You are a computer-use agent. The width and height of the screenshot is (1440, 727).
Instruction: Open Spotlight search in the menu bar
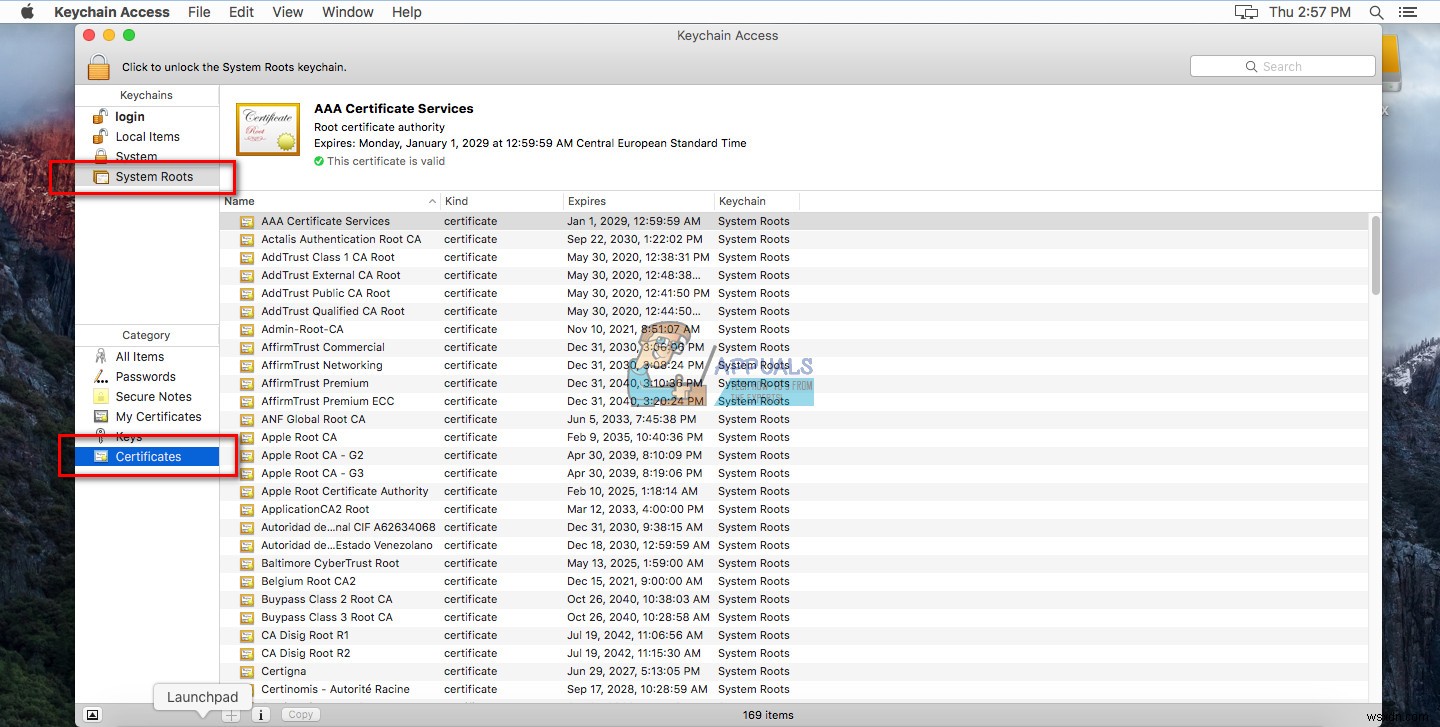(1376, 12)
